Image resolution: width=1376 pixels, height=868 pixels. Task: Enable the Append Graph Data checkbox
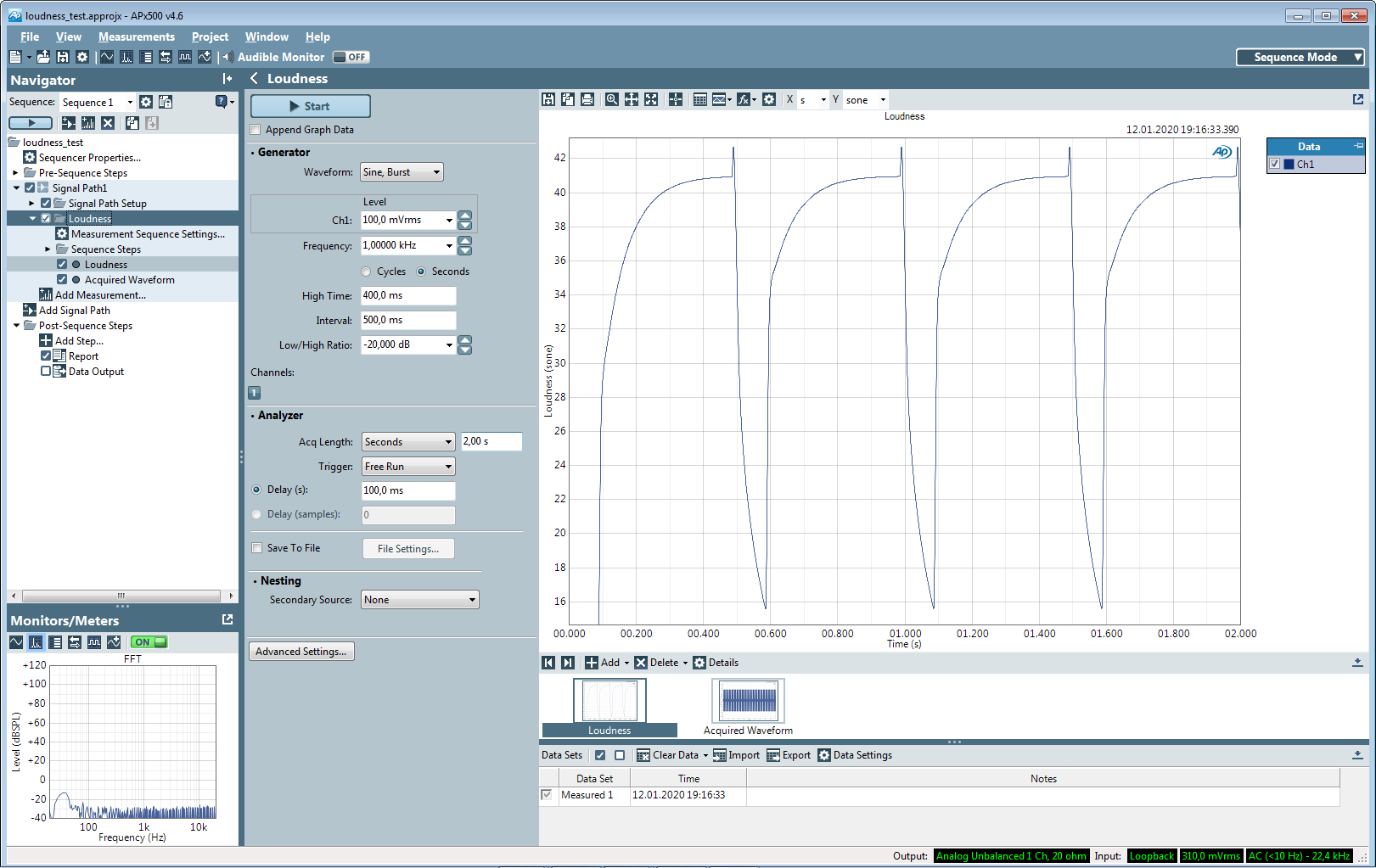point(256,129)
